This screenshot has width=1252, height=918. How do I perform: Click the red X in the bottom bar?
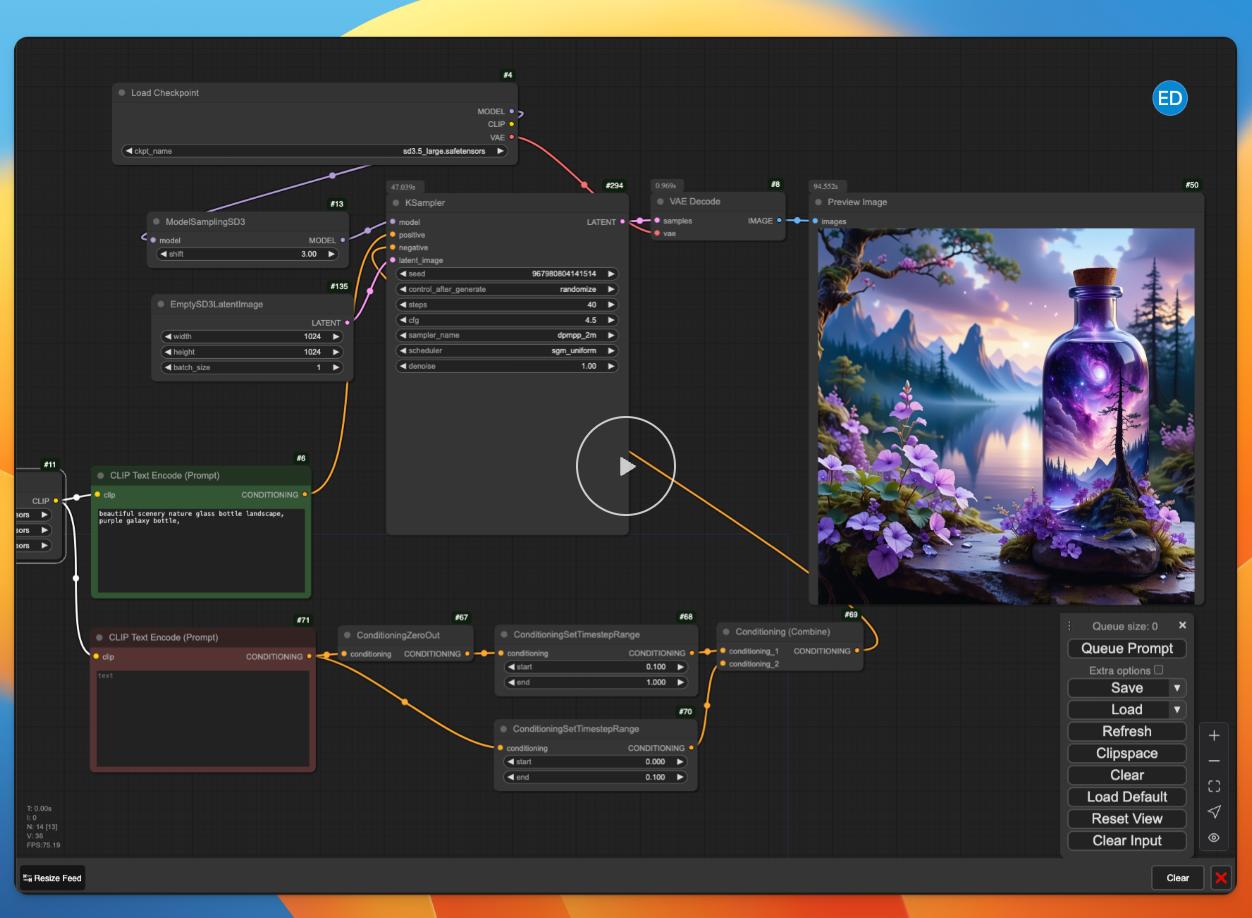pos(1221,878)
